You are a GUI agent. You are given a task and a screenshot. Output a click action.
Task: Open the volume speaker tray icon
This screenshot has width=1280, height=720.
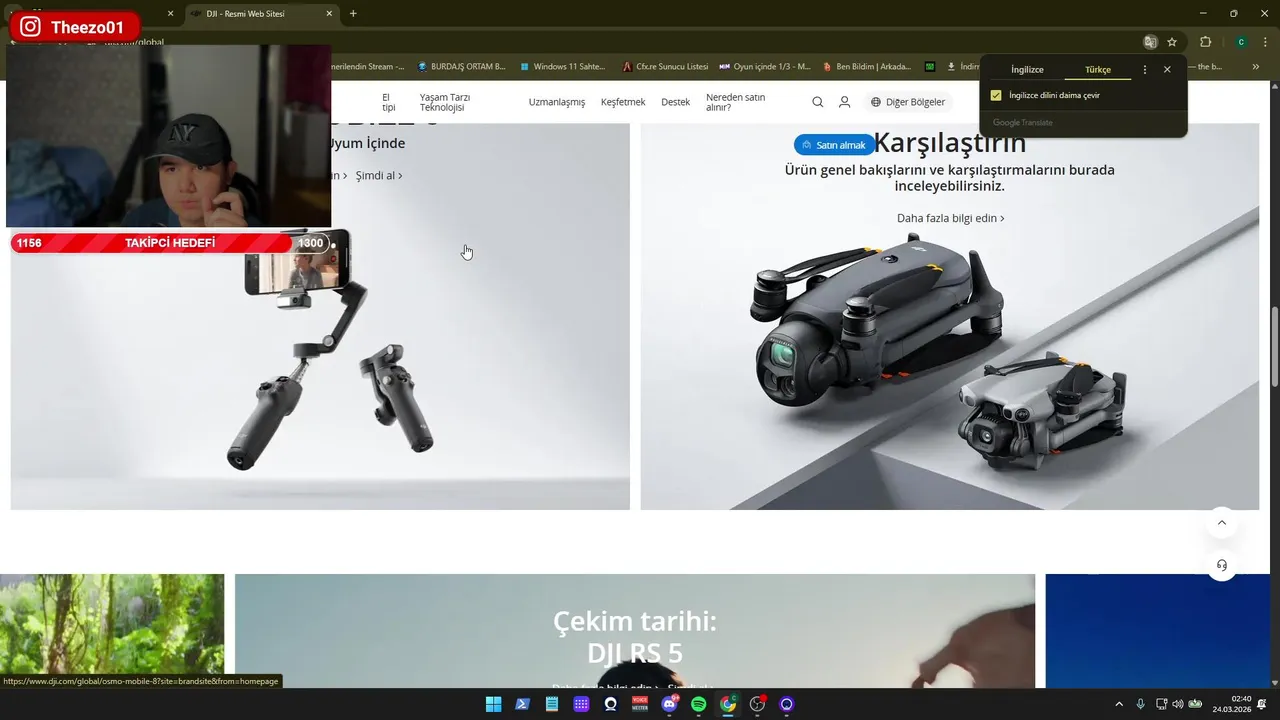(x=1177, y=704)
